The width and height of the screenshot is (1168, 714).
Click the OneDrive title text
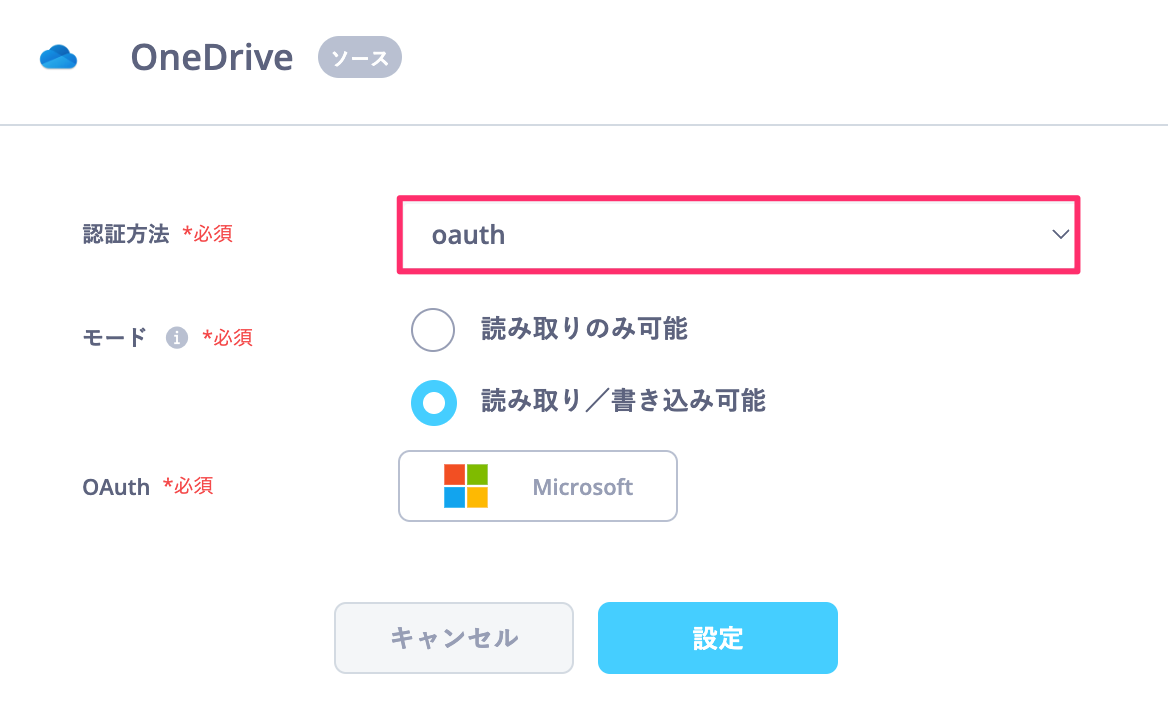211,57
